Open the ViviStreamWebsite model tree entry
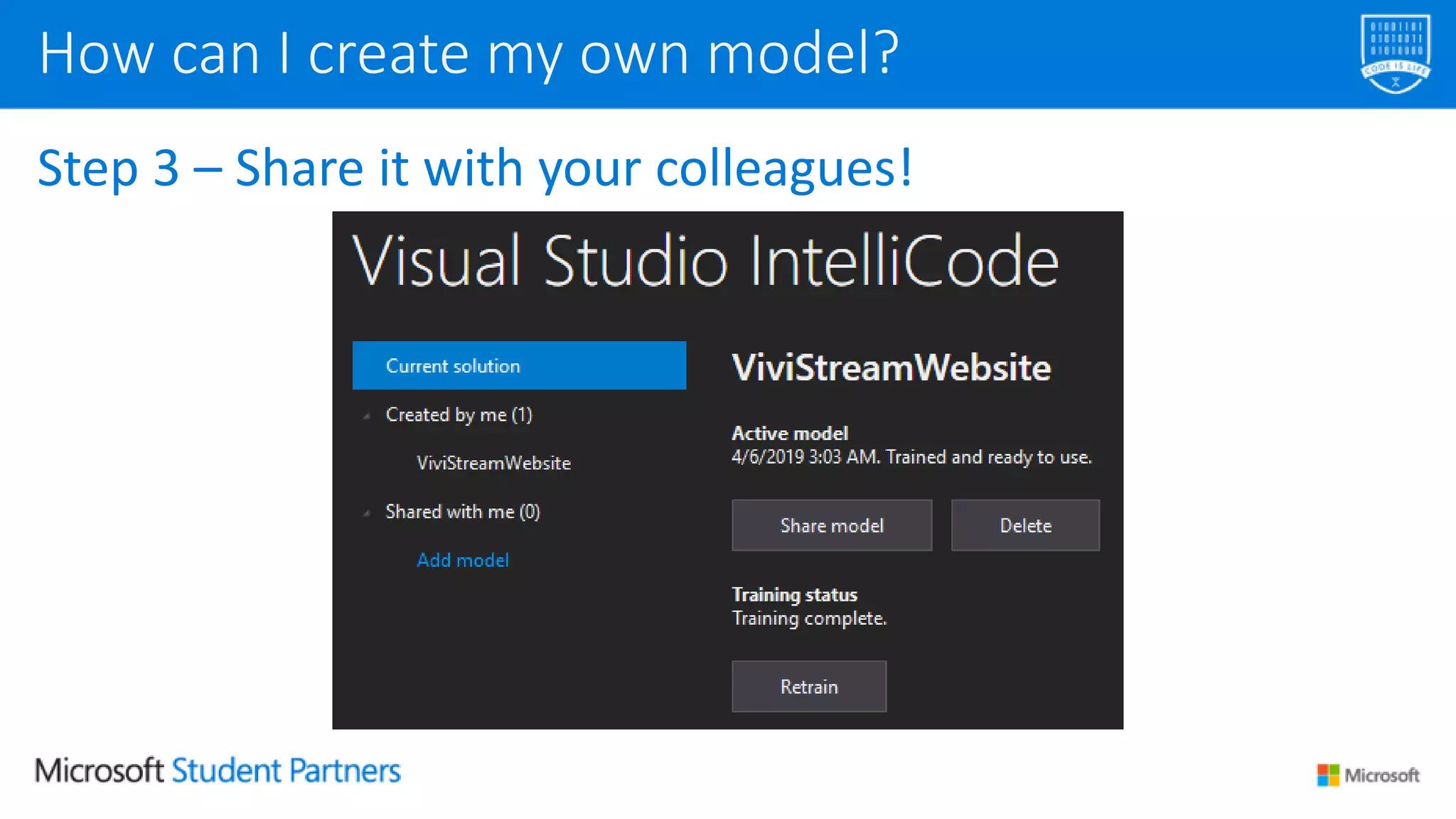Screen dimensions: 1456x819 pos(493,463)
